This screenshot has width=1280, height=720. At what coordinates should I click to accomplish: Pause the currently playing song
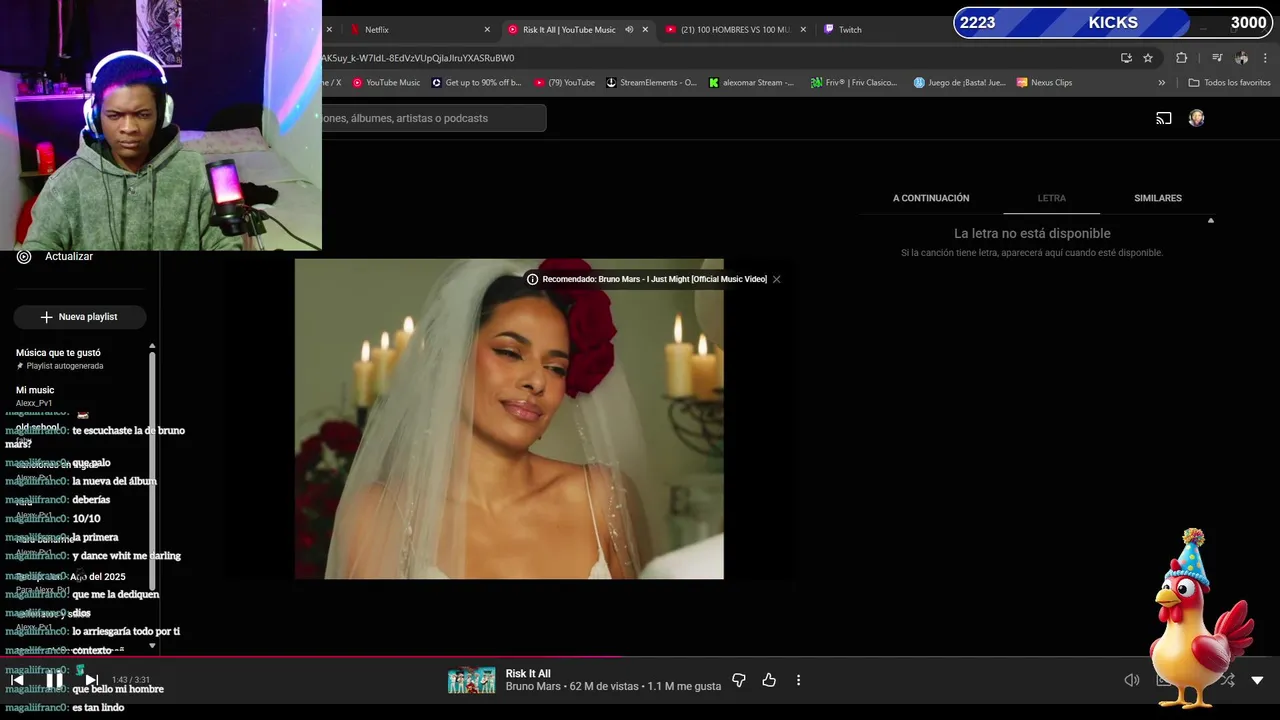pos(55,680)
